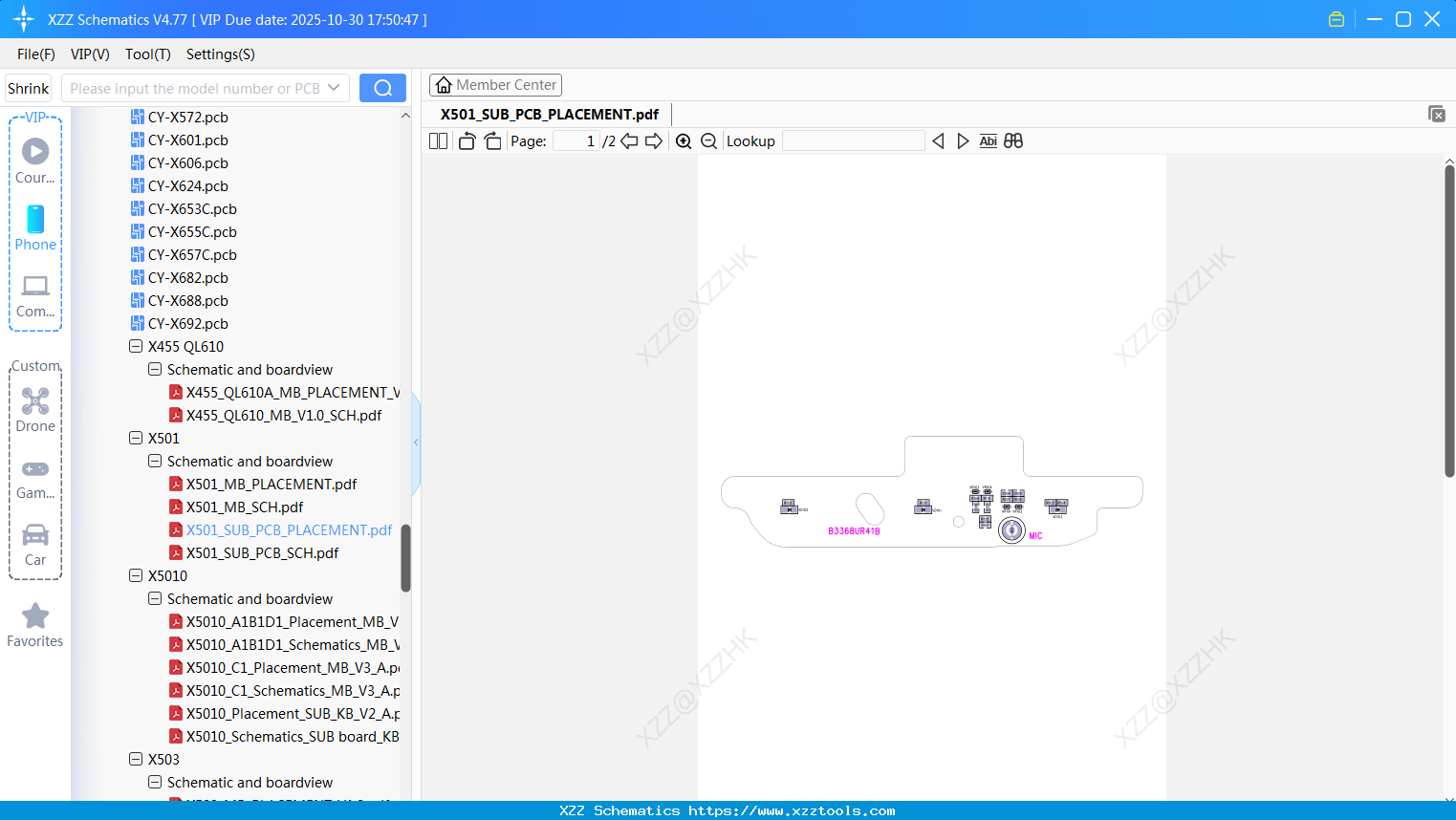Go to the previous PDF page
1456x820 pixels.
pos(629,140)
